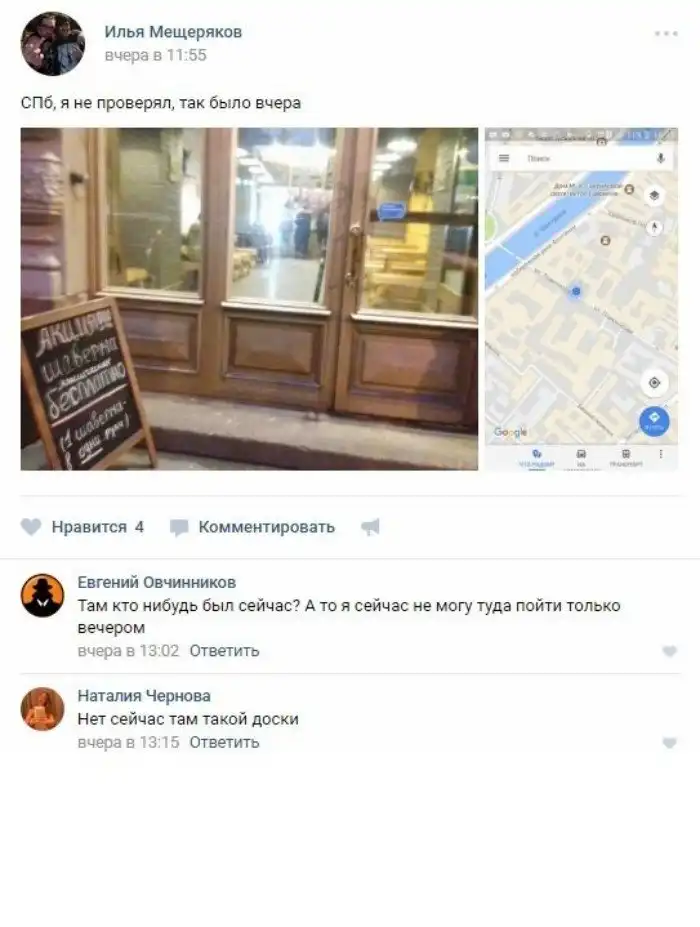Image resolution: width=700 pixels, height=927 pixels.
Task: Open Наталия Чернова's profile name link
Action: tap(144, 696)
